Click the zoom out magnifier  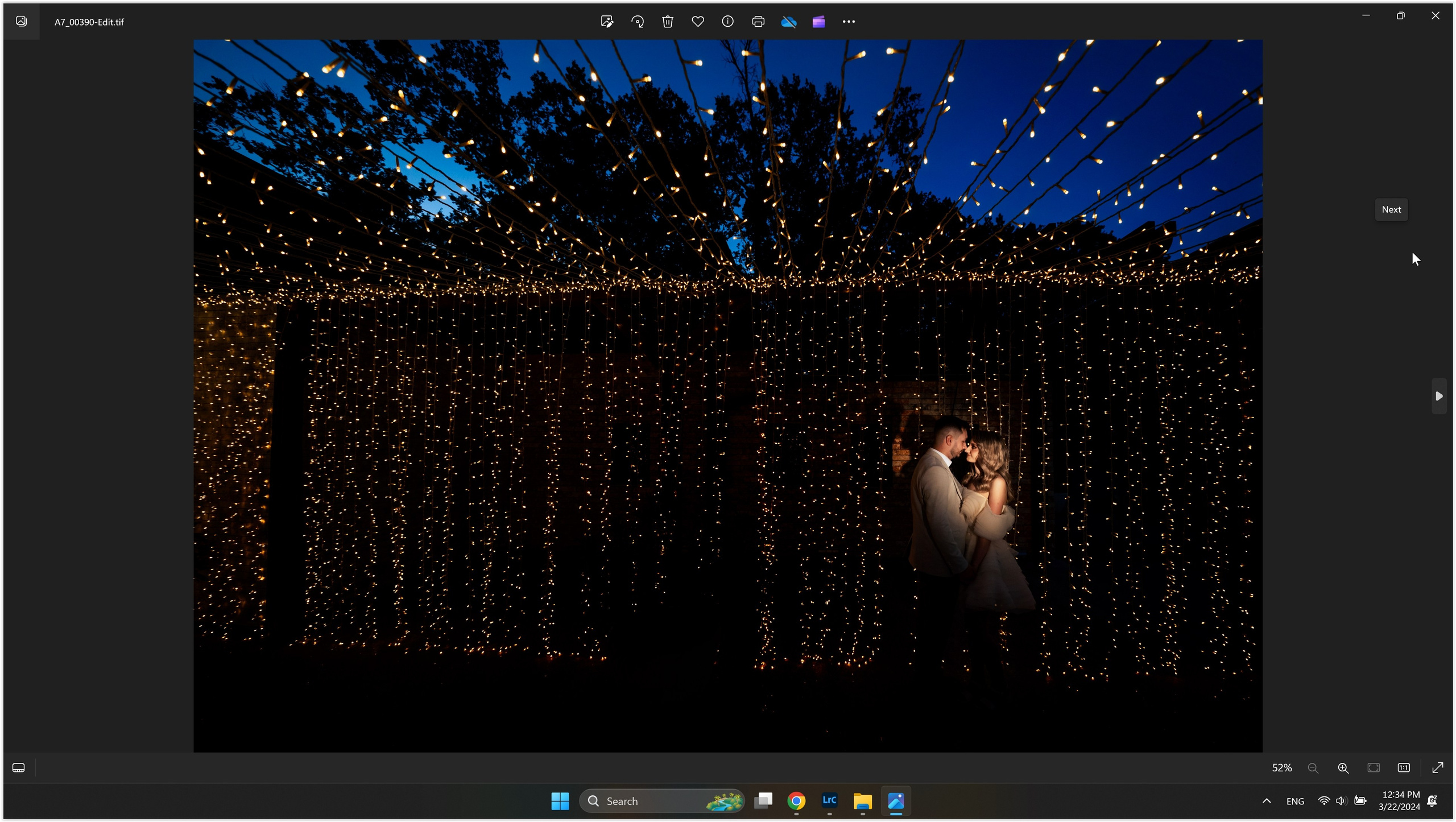coord(1313,768)
